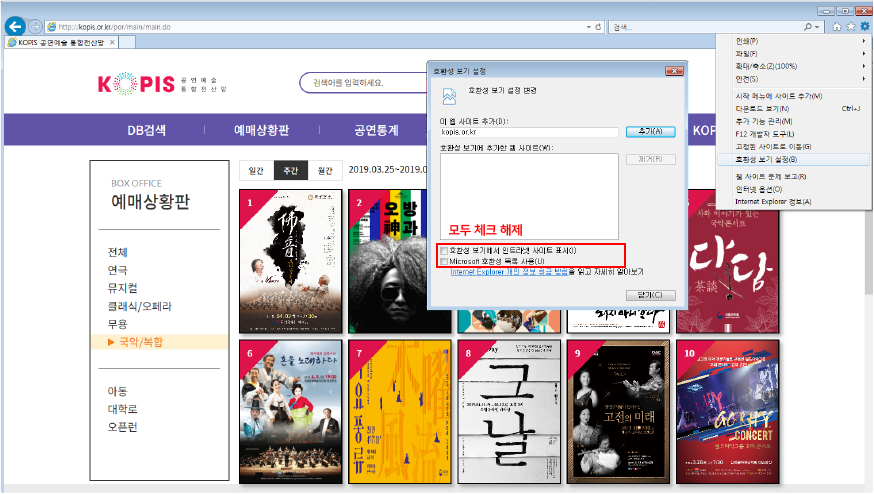This screenshot has width=874, height=494.
Task: Select 연극 genre in sidebar
Action: 118,270
